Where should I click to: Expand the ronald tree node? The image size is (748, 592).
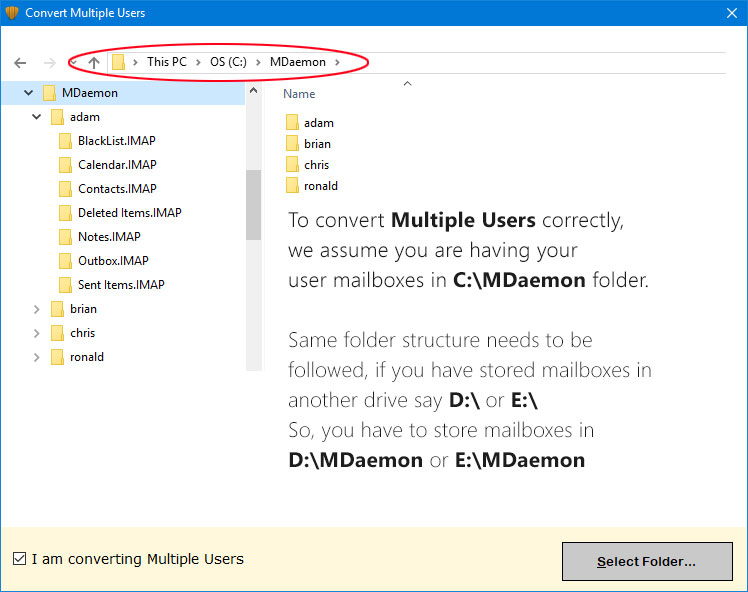pos(37,357)
